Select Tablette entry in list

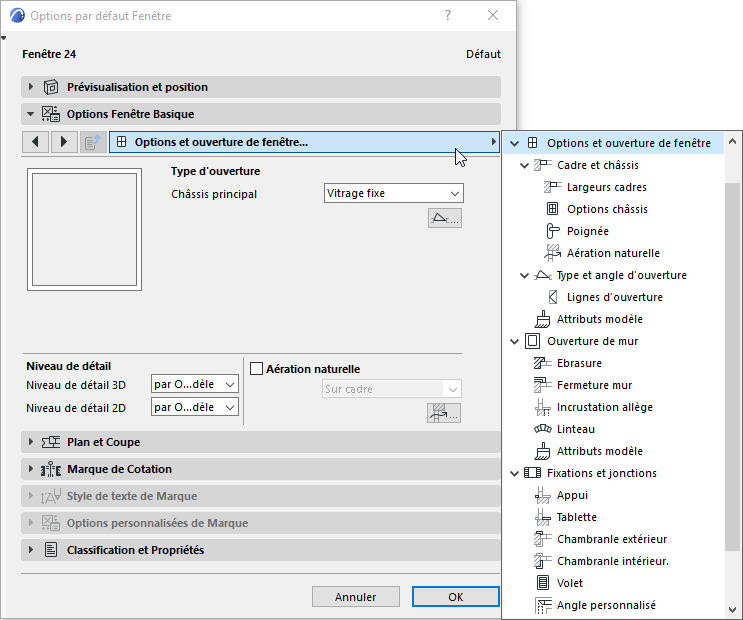576,517
